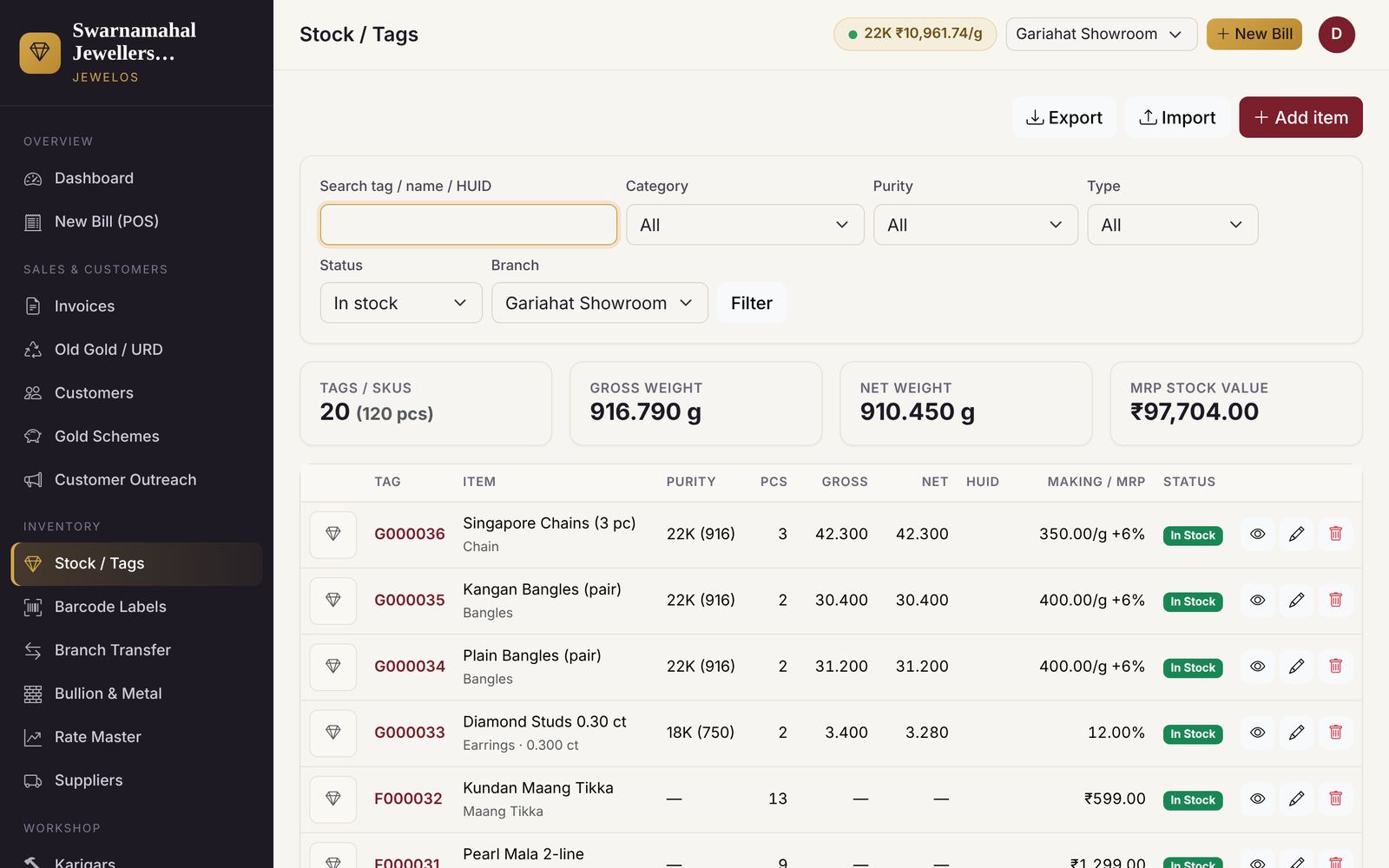Go to Branch Transfer
The height and width of the screenshot is (868, 1389).
[136, 650]
